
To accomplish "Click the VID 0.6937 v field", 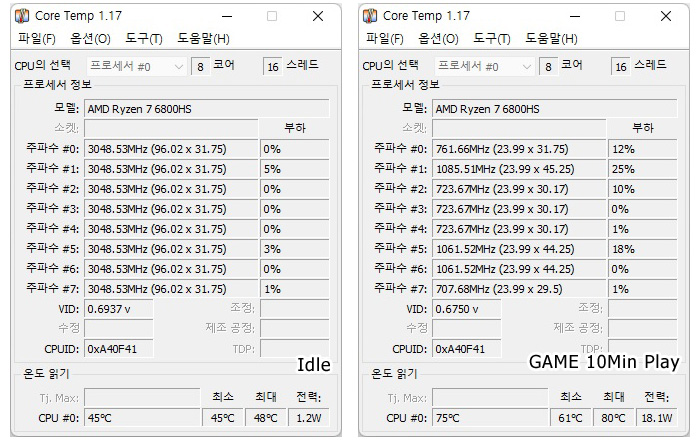I will point(118,309).
